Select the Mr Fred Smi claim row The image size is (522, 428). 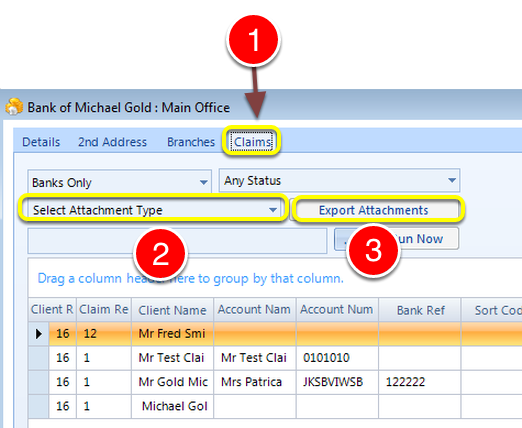(275, 334)
